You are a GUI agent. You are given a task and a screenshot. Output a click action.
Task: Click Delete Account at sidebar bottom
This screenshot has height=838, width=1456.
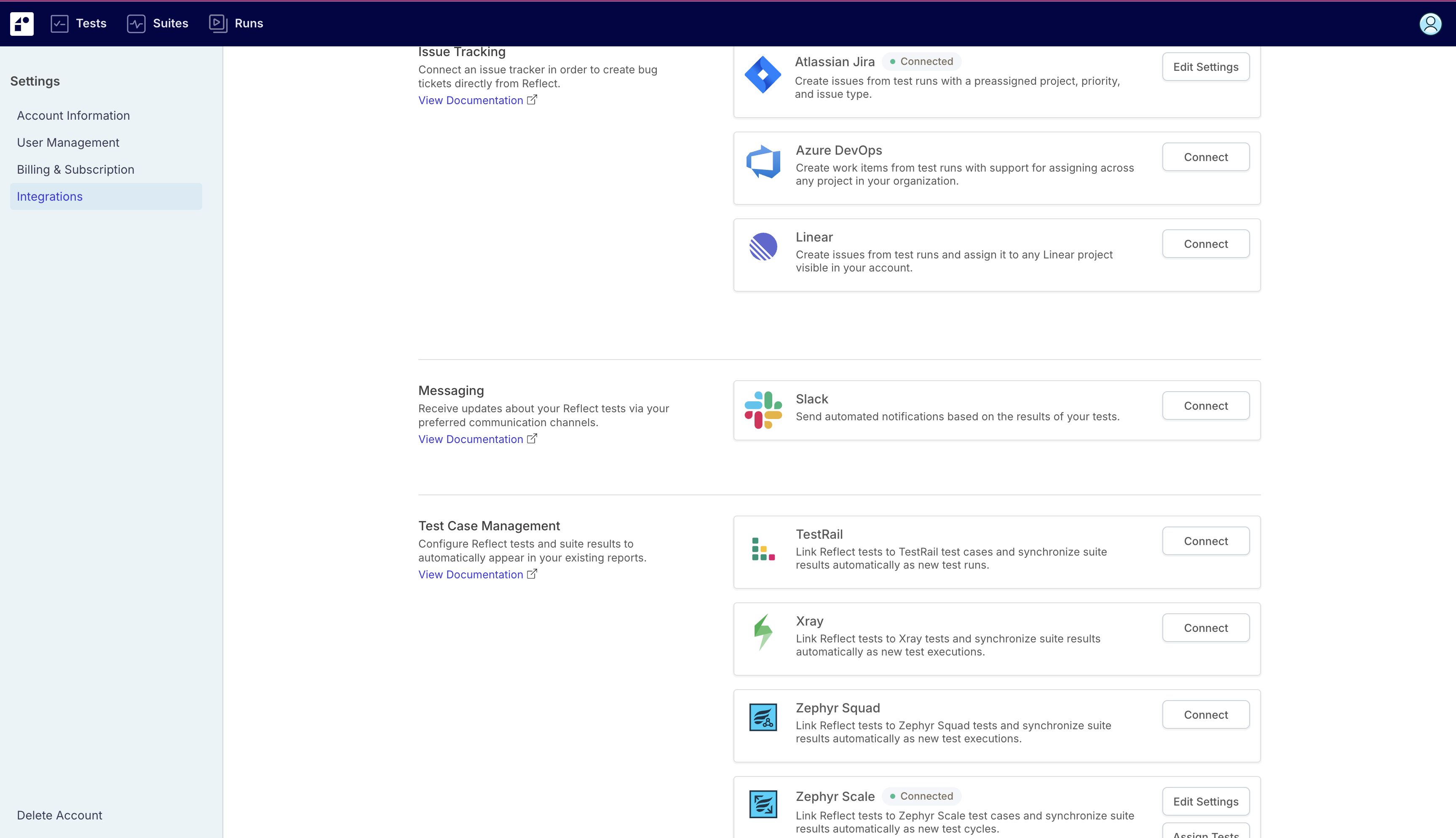click(59, 815)
